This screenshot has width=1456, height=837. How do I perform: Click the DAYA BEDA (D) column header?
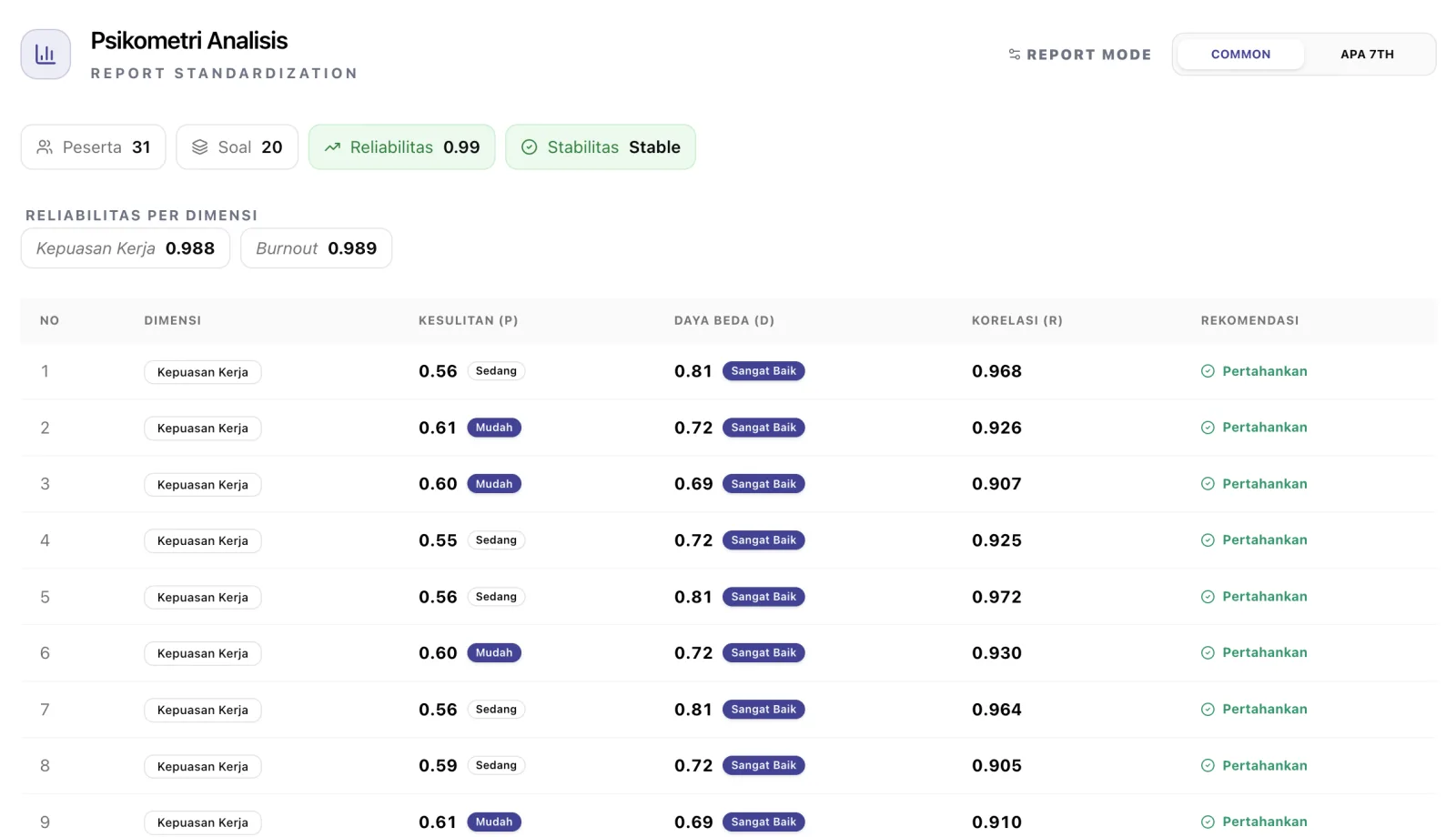click(x=724, y=320)
